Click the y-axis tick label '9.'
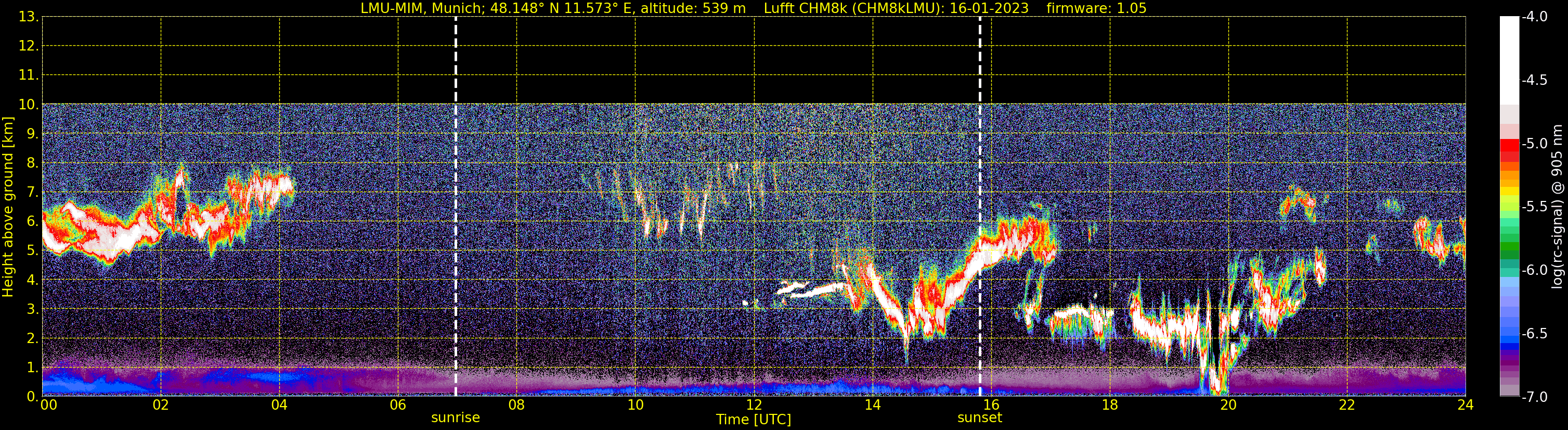Image resolution: width=1568 pixels, height=430 pixels. pos(32,134)
